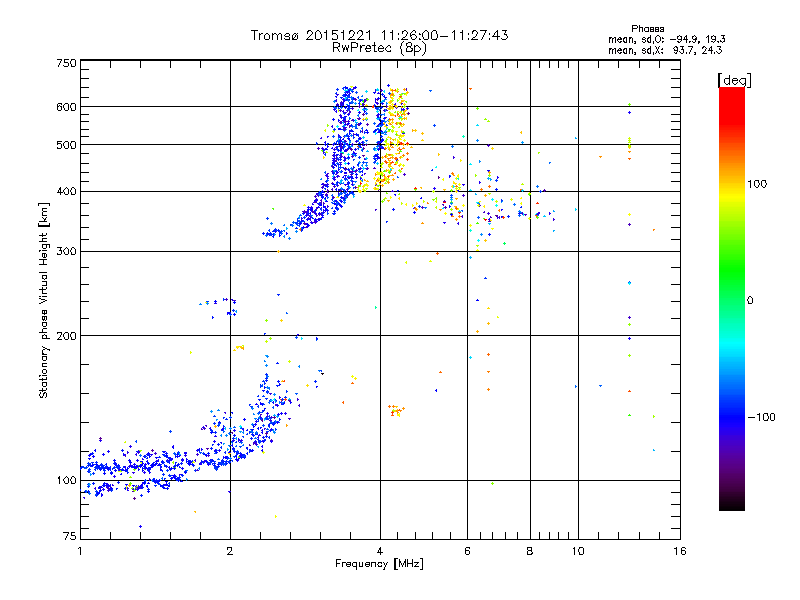
Task: Click the colorbar '100' tick label
Action: point(757,184)
